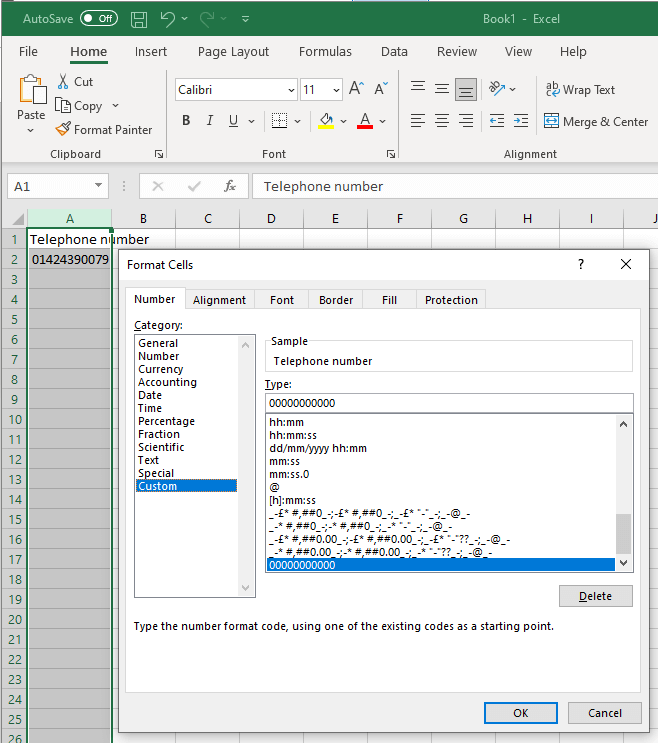Open Customize Quick Access Toolbar arrow
Image resolution: width=658 pixels, height=743 pixels.
click(245, 19)
